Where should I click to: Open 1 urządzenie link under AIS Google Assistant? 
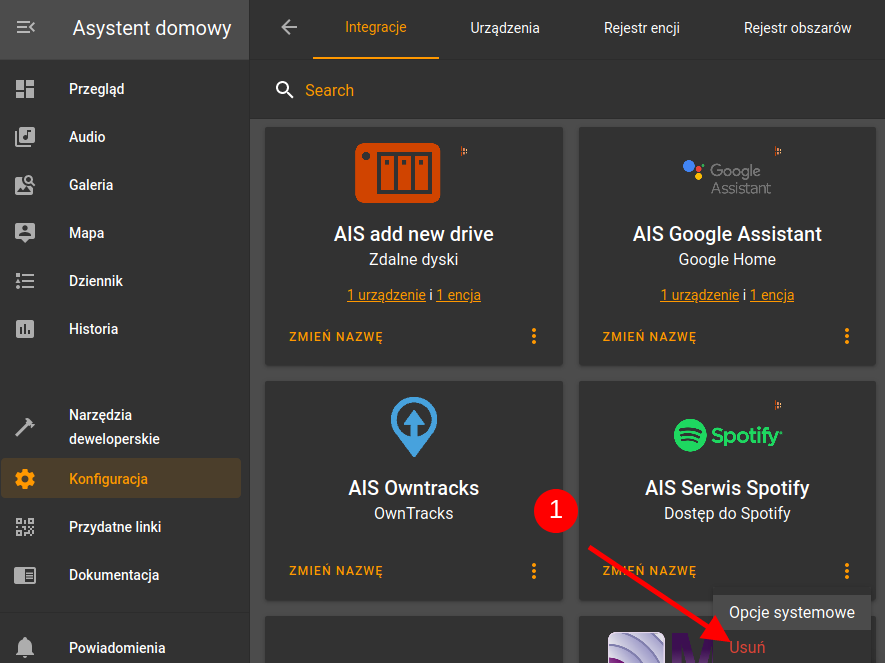tap(699, 295)
